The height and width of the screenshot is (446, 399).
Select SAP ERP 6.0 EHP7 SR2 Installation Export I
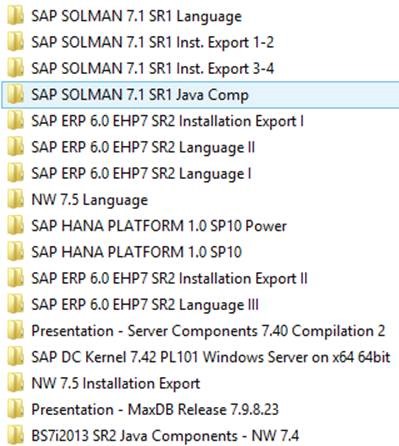(x=167, y=121)
